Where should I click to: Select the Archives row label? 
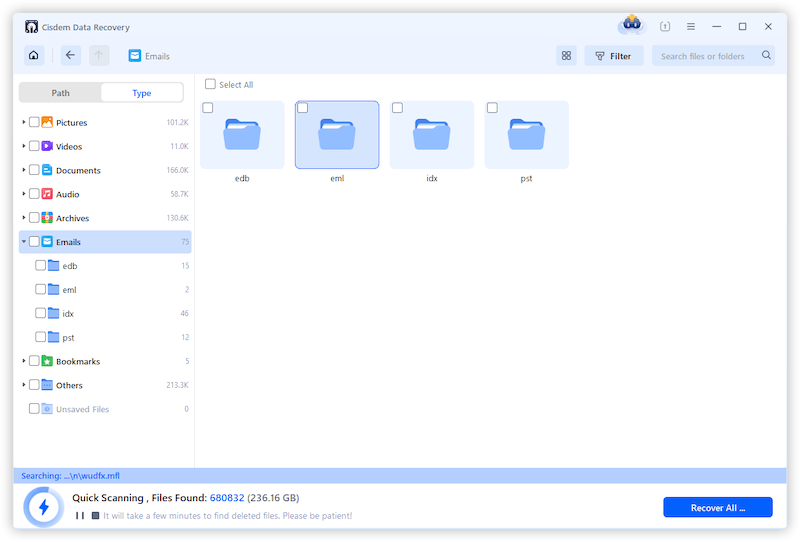click(x=72, y=218)
